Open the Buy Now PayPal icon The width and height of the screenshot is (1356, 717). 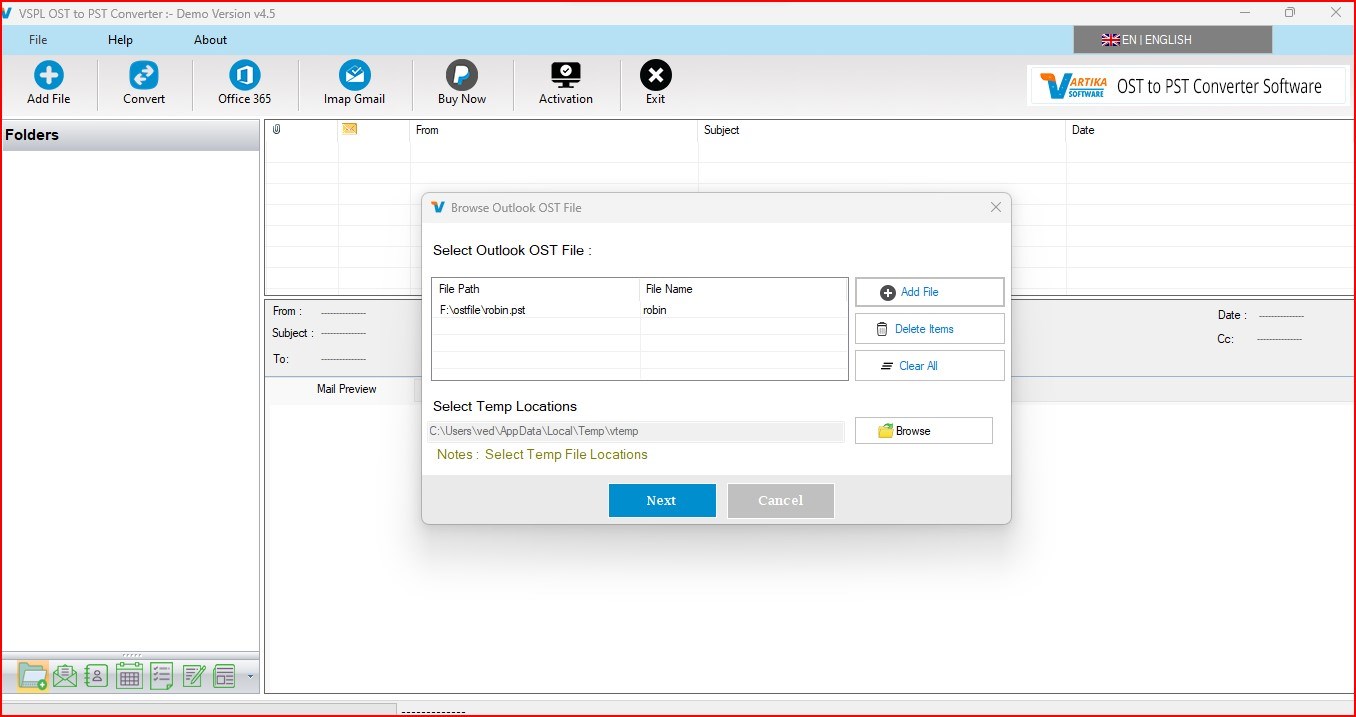[x=461, y=83]
